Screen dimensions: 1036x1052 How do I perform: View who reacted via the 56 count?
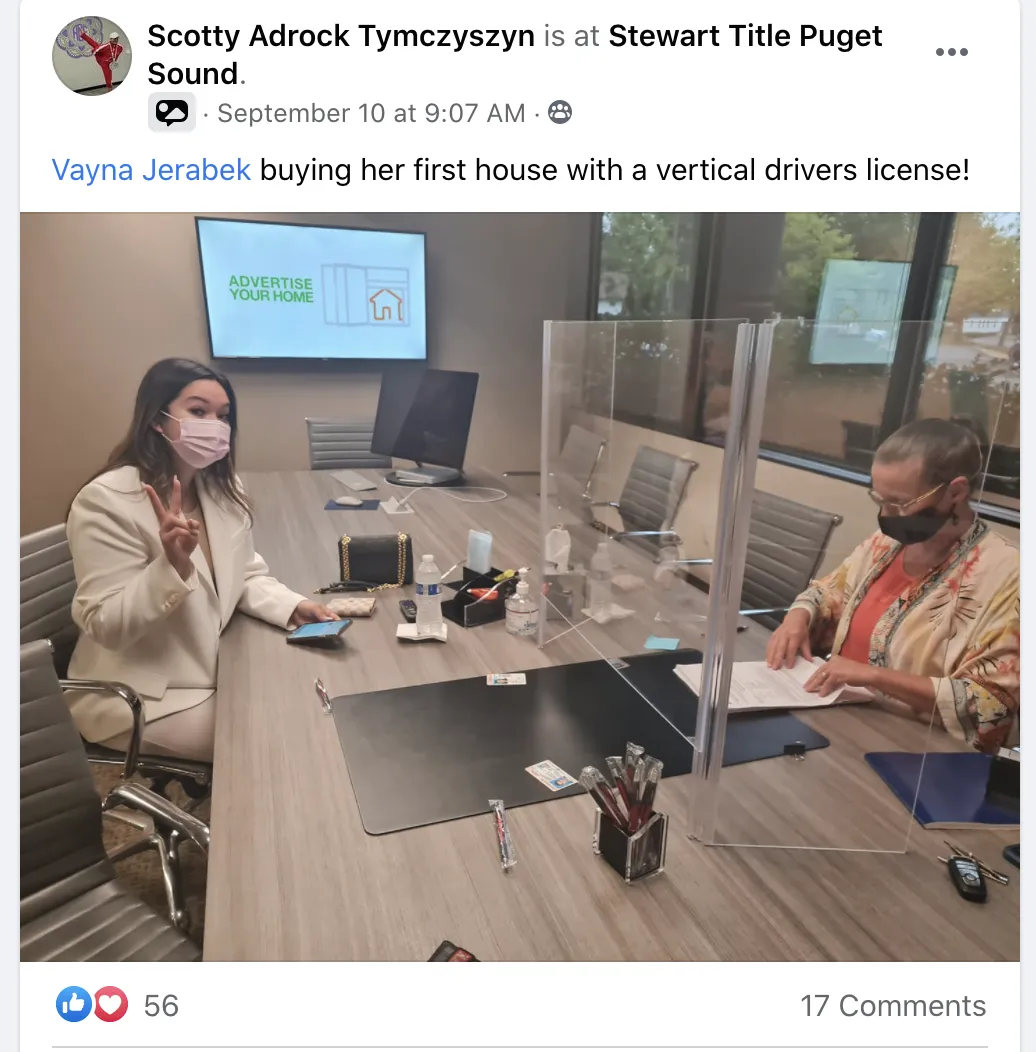pyautogui.click(x=161, y=1005)
